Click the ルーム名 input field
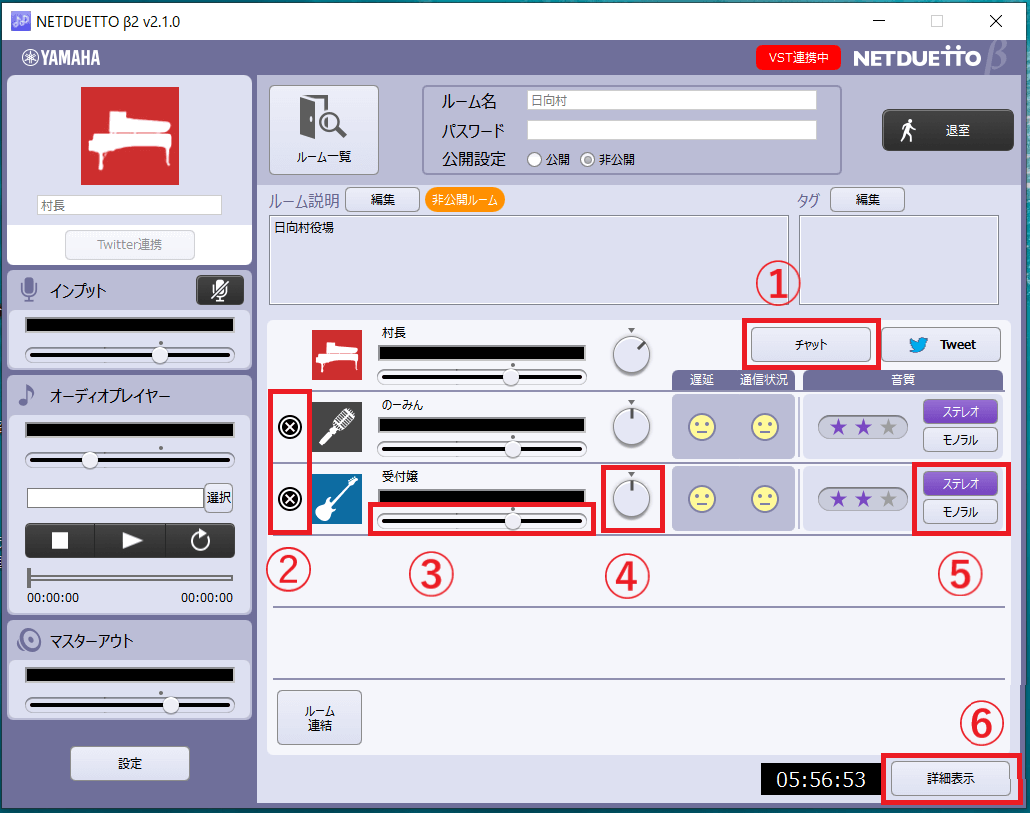1030x813 pixels. click(x=671, y=100)
